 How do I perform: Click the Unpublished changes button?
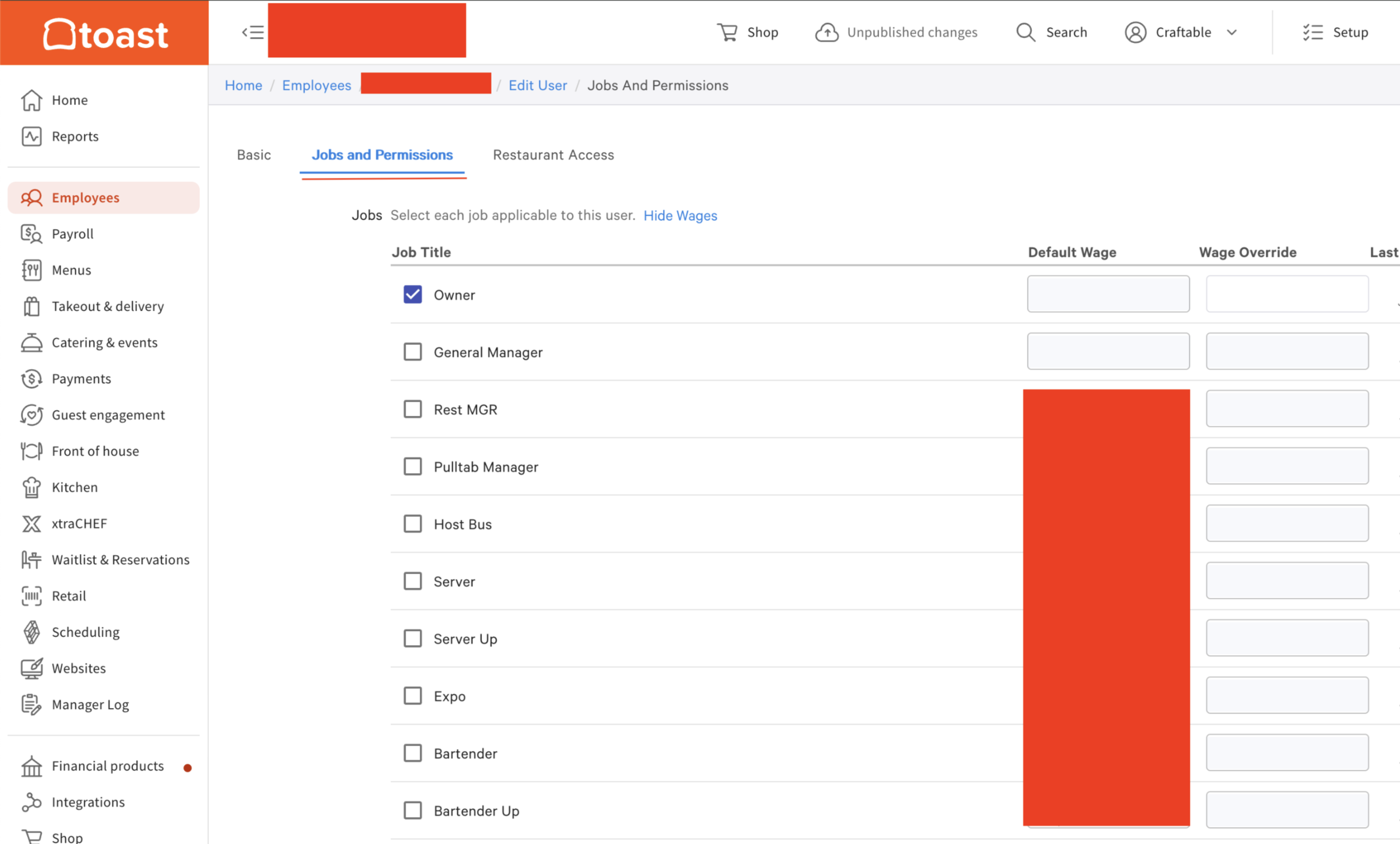[896, 33]
